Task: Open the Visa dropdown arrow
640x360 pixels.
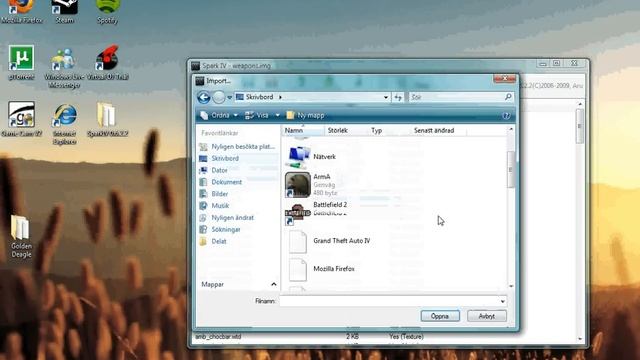Action: pyautogui.click(x=278, y=116)
